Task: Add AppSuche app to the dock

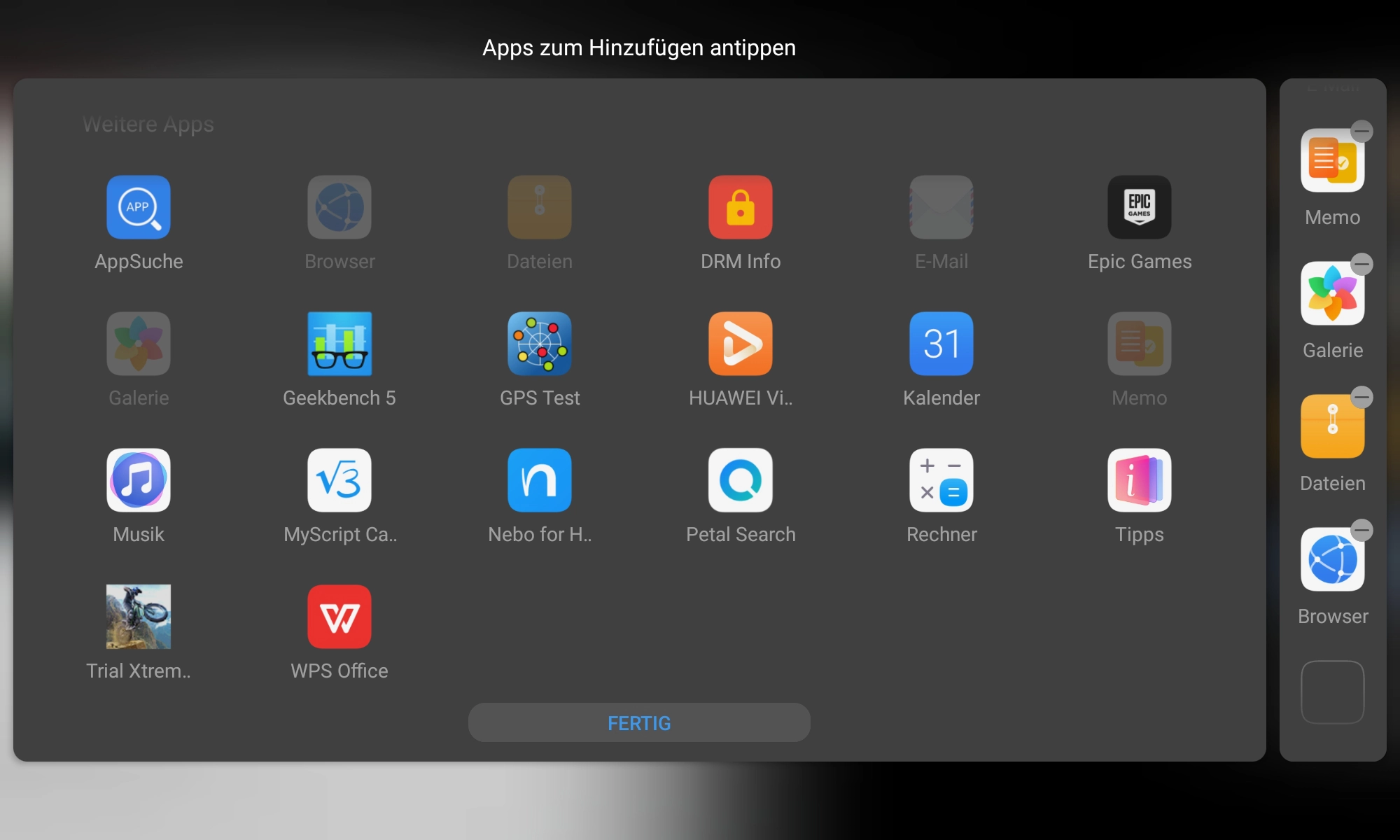Action: coord(139,207)
